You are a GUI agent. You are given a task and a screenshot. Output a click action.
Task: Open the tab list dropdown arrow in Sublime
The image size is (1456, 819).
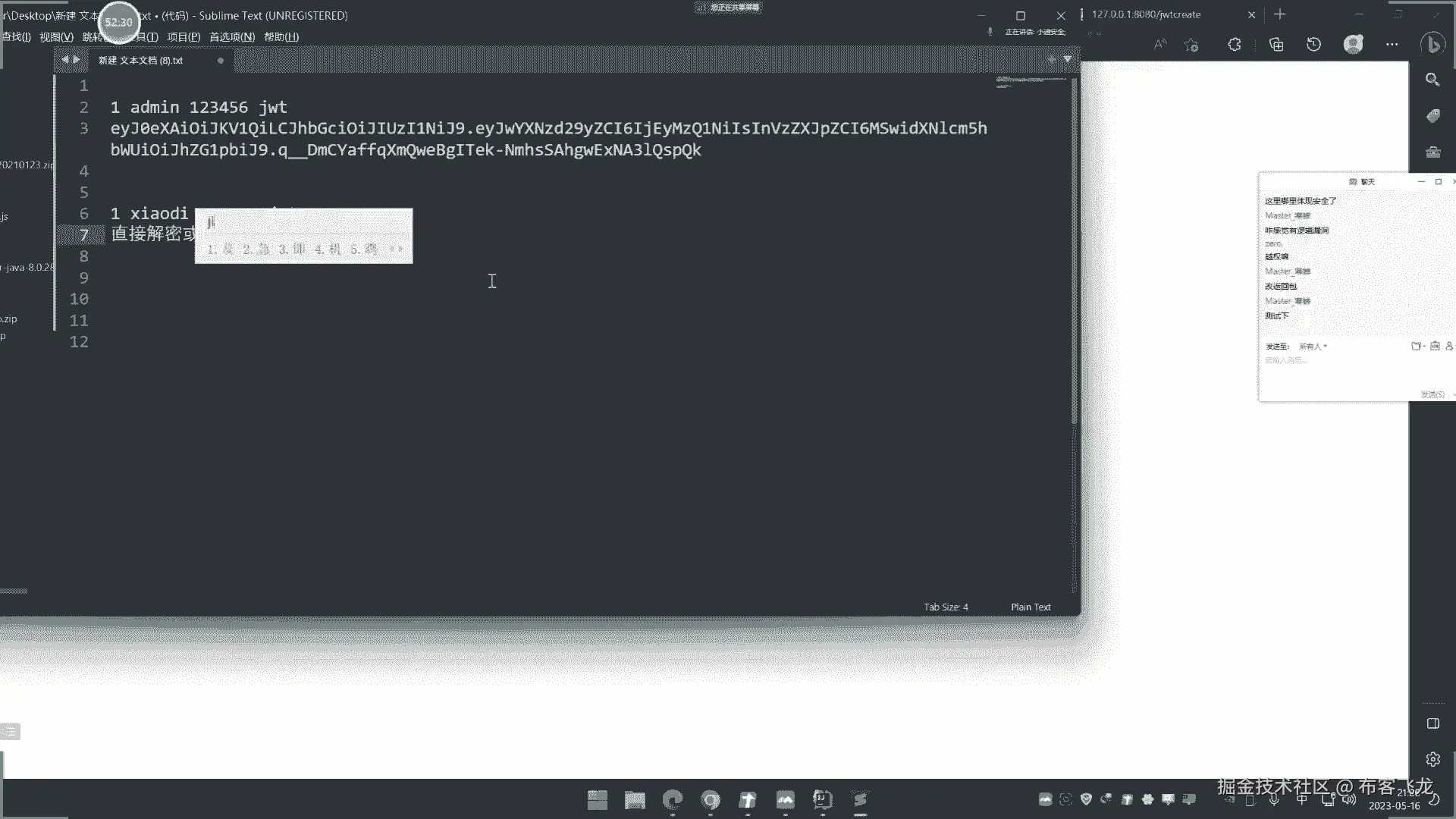(x=1068, y=59)
